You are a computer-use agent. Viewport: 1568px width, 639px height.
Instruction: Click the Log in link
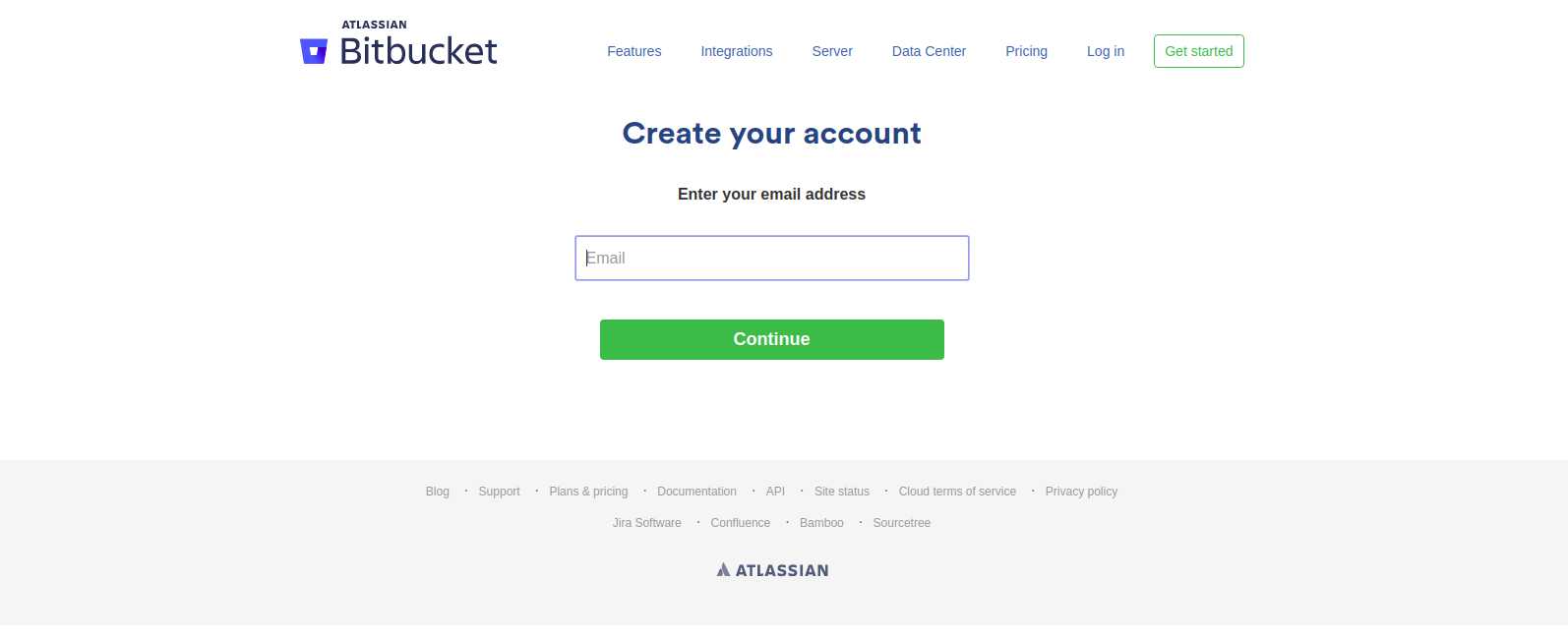[x=1105, y=51]
